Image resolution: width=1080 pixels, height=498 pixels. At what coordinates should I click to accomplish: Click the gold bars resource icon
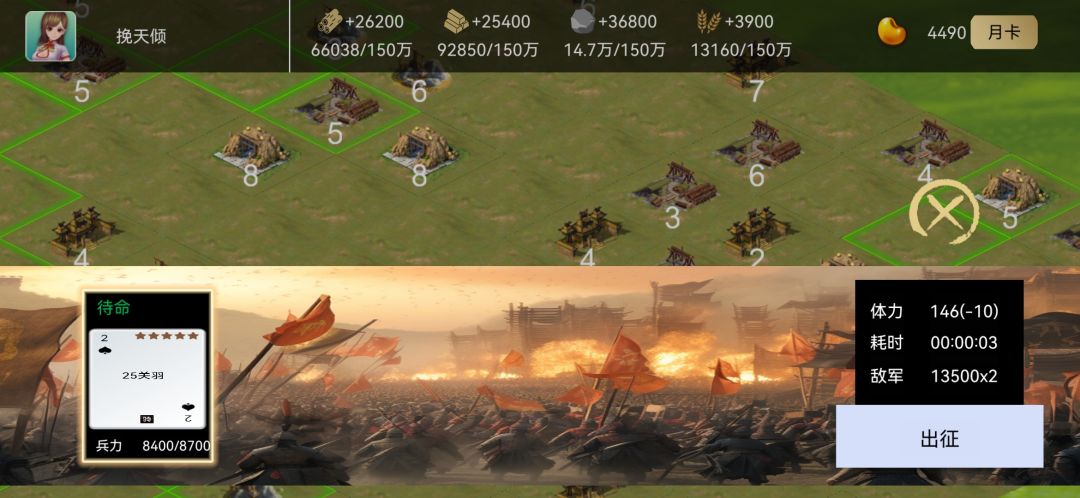(456, 23)
